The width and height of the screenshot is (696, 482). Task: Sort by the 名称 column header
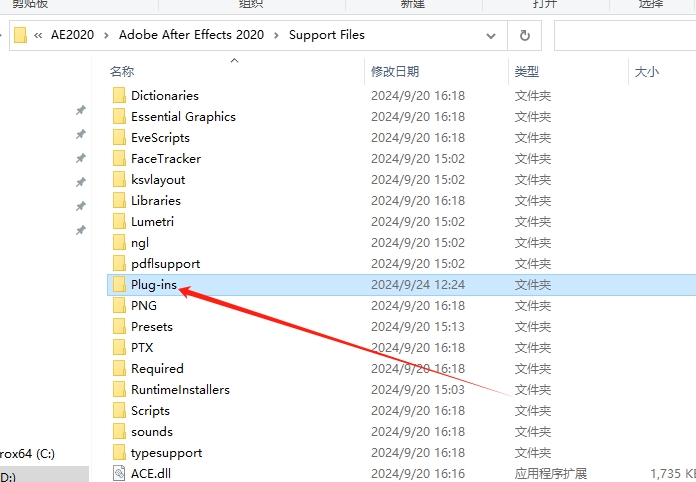click(122, 71)
